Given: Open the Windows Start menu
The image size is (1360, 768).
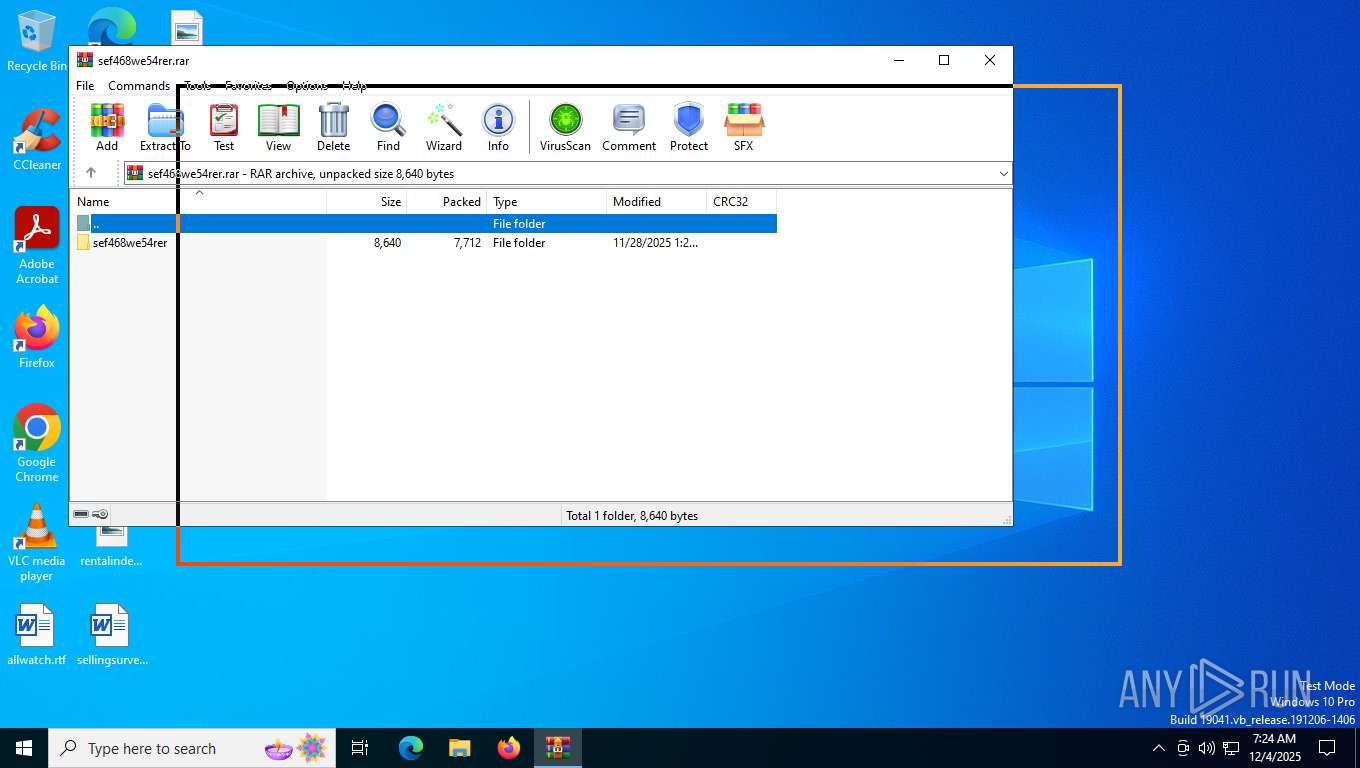Looking at the screenshot, I should tap(24, 748).
